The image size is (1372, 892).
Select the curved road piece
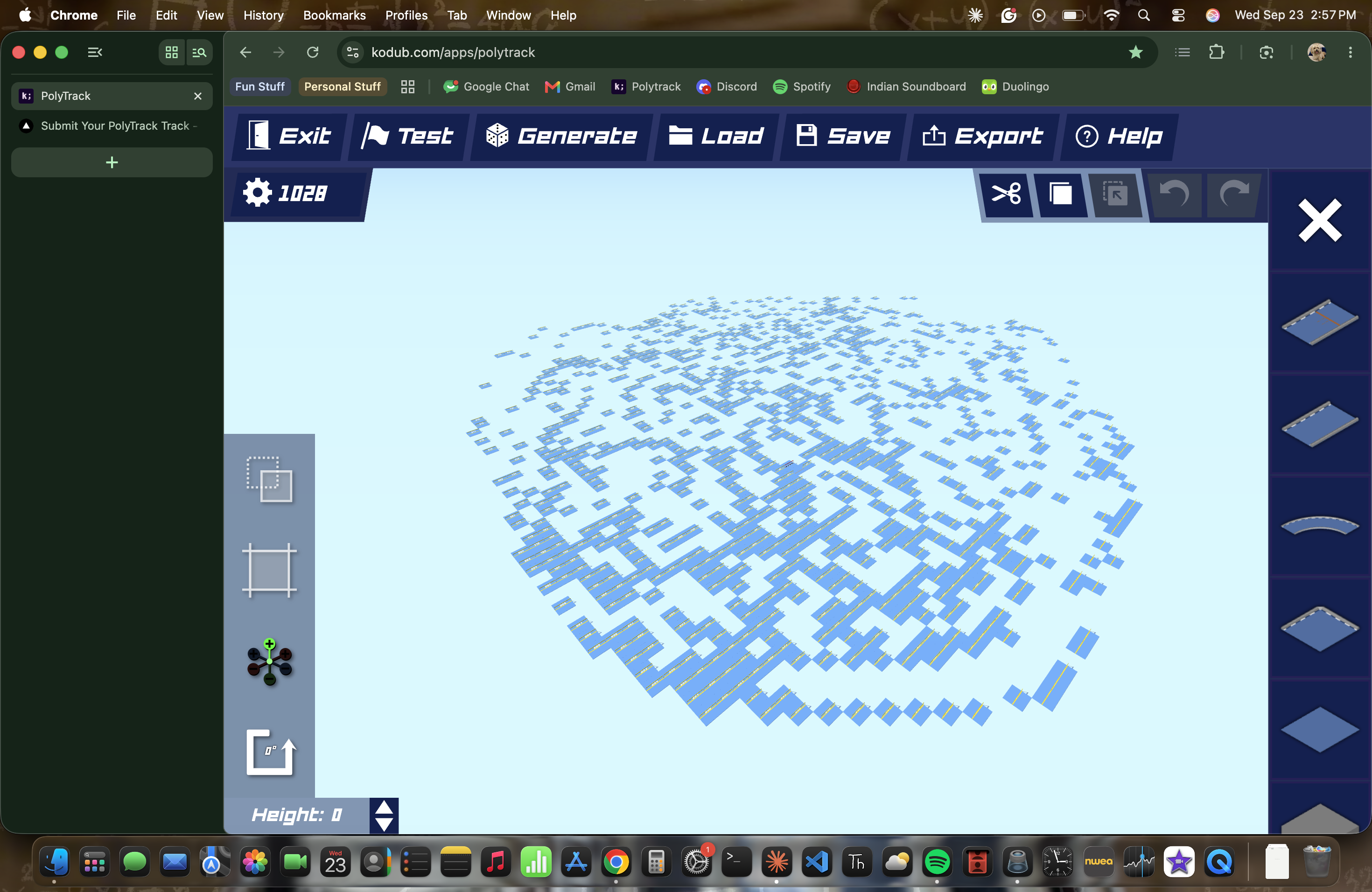pos(1320,525)
